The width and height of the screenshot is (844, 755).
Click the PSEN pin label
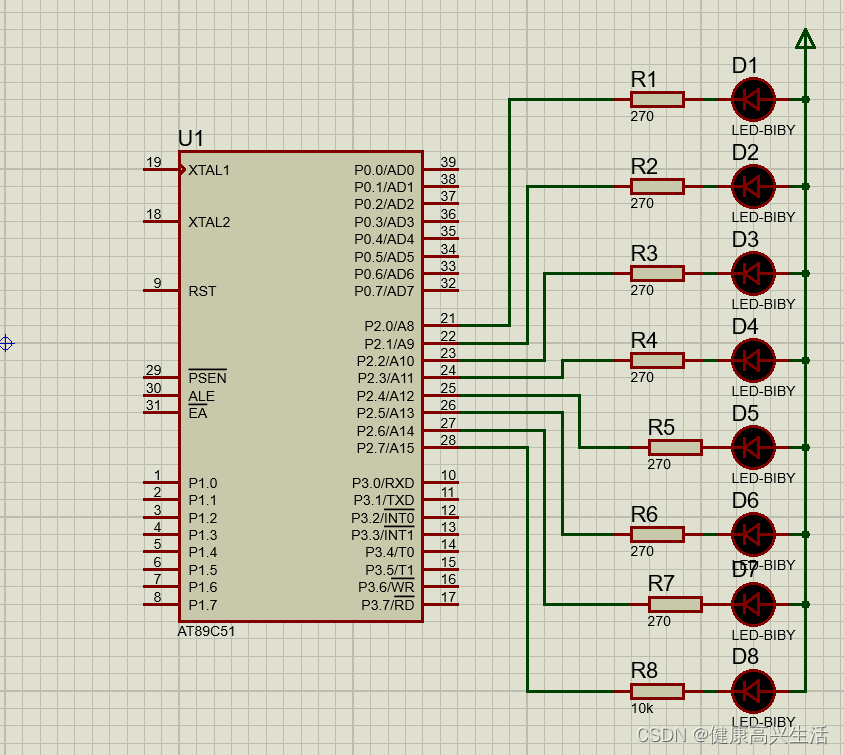pyautogui.click(x=208, y=378)
